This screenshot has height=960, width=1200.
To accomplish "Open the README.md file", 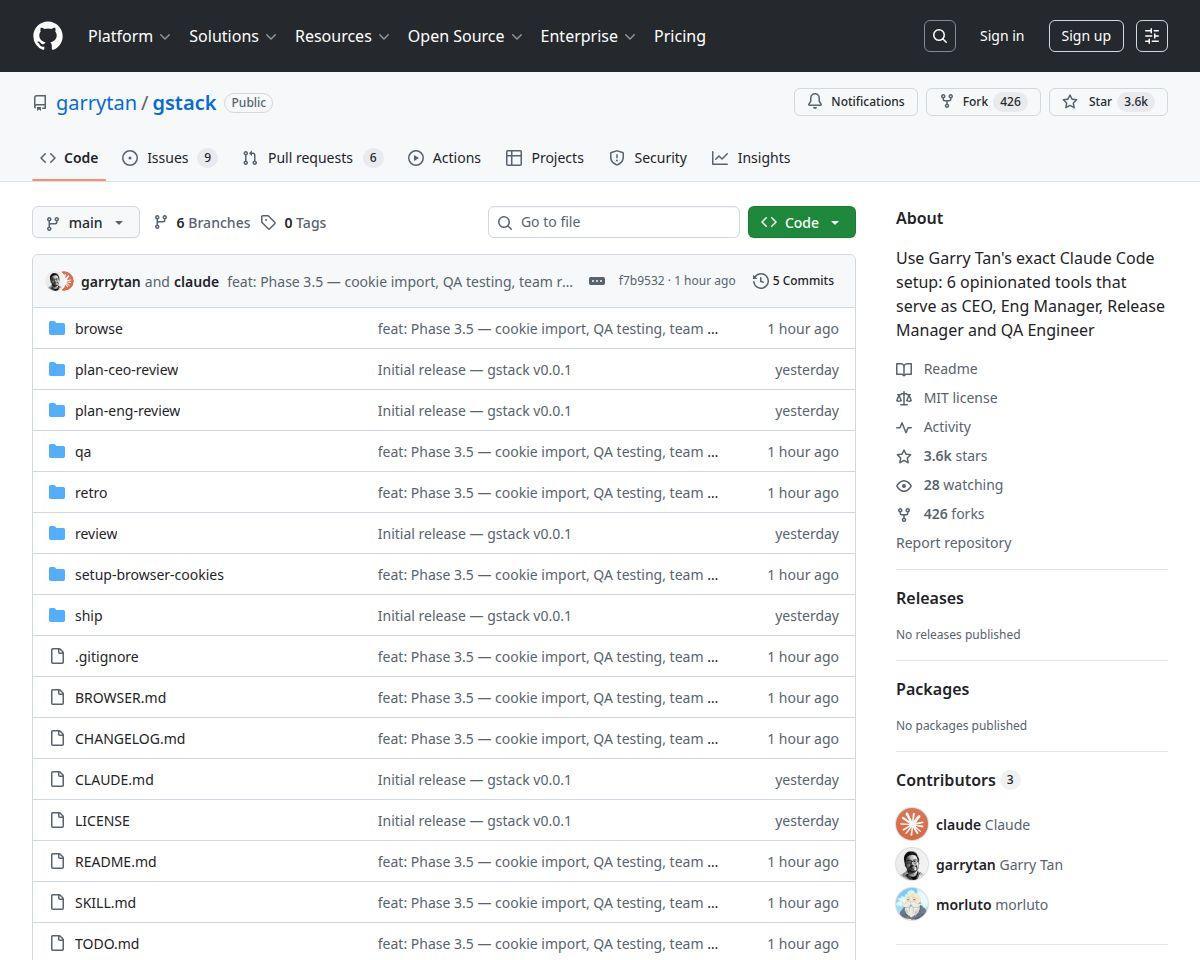I will 116,861.
